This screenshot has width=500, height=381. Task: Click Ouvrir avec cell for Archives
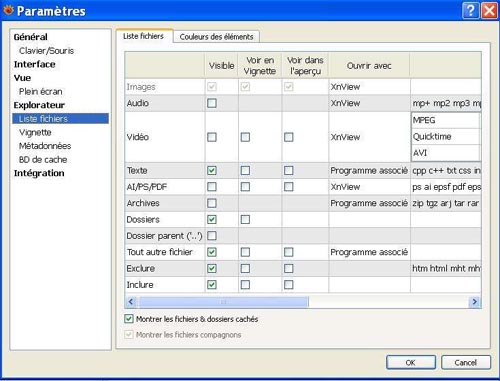click(369, 203)
